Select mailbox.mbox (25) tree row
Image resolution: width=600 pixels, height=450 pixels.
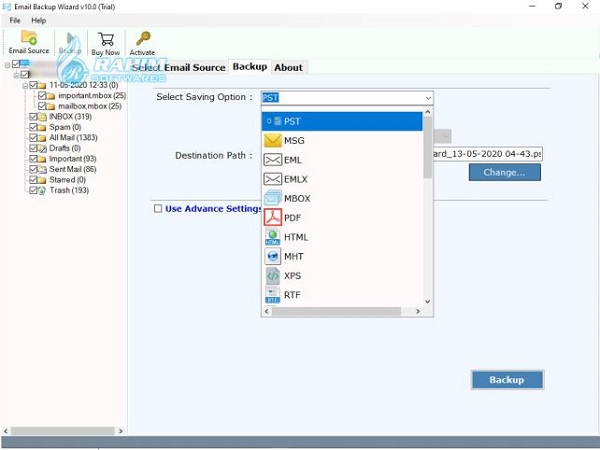click(x=90, y=106)
